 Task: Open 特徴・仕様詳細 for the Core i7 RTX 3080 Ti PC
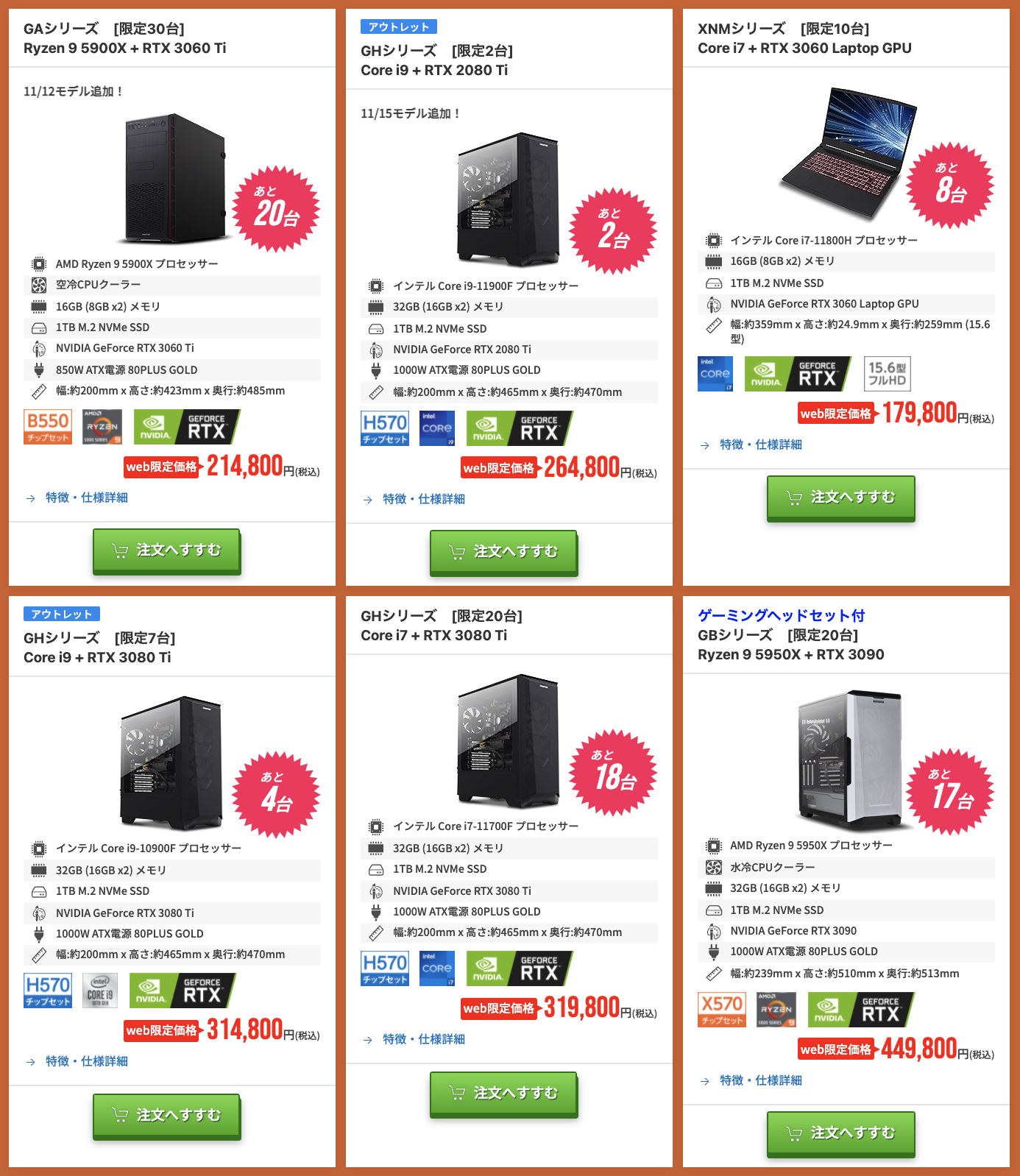tap(423, 1039)
